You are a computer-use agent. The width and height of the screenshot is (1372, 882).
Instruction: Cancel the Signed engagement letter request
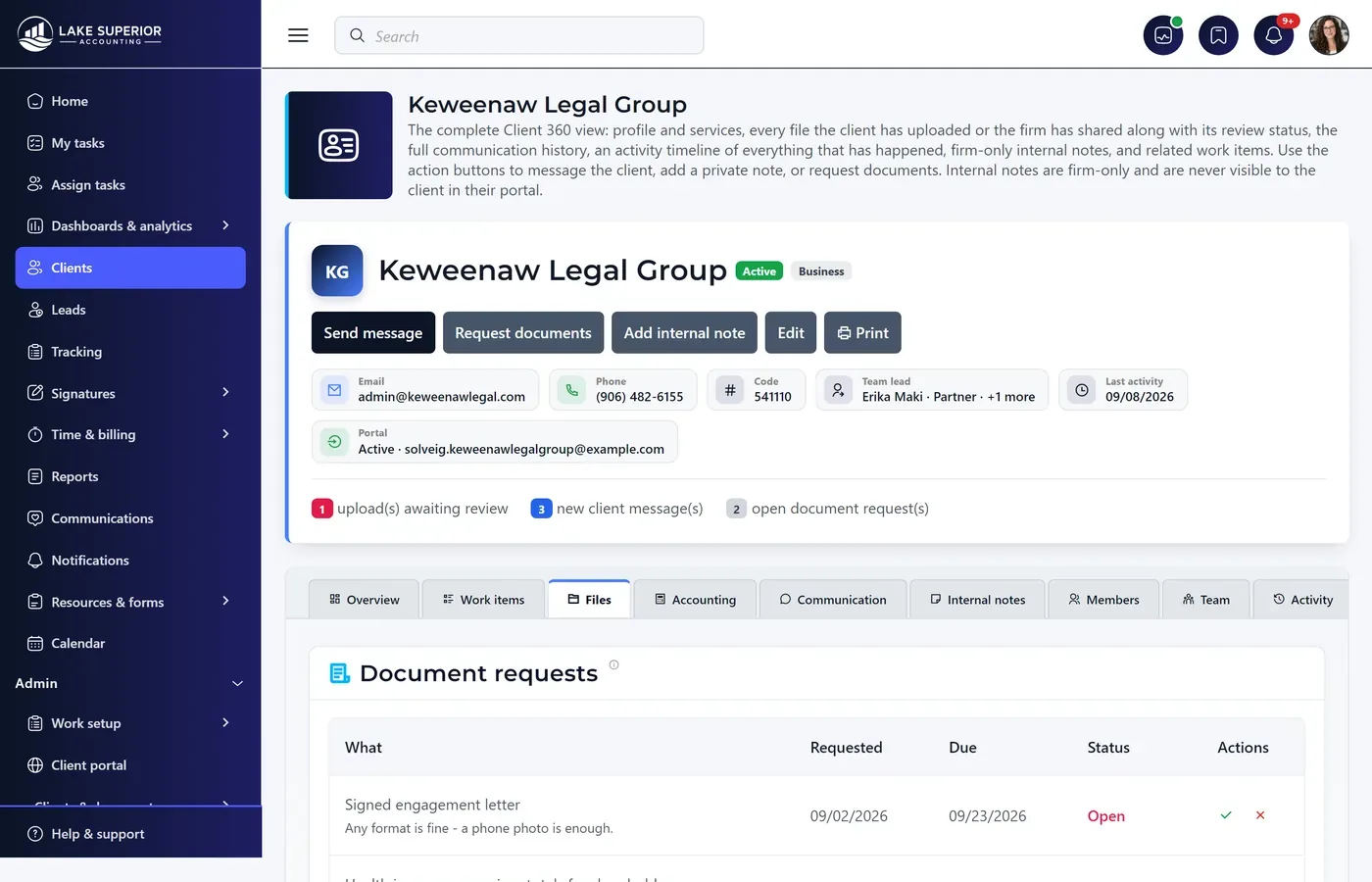click(1260, 815)
